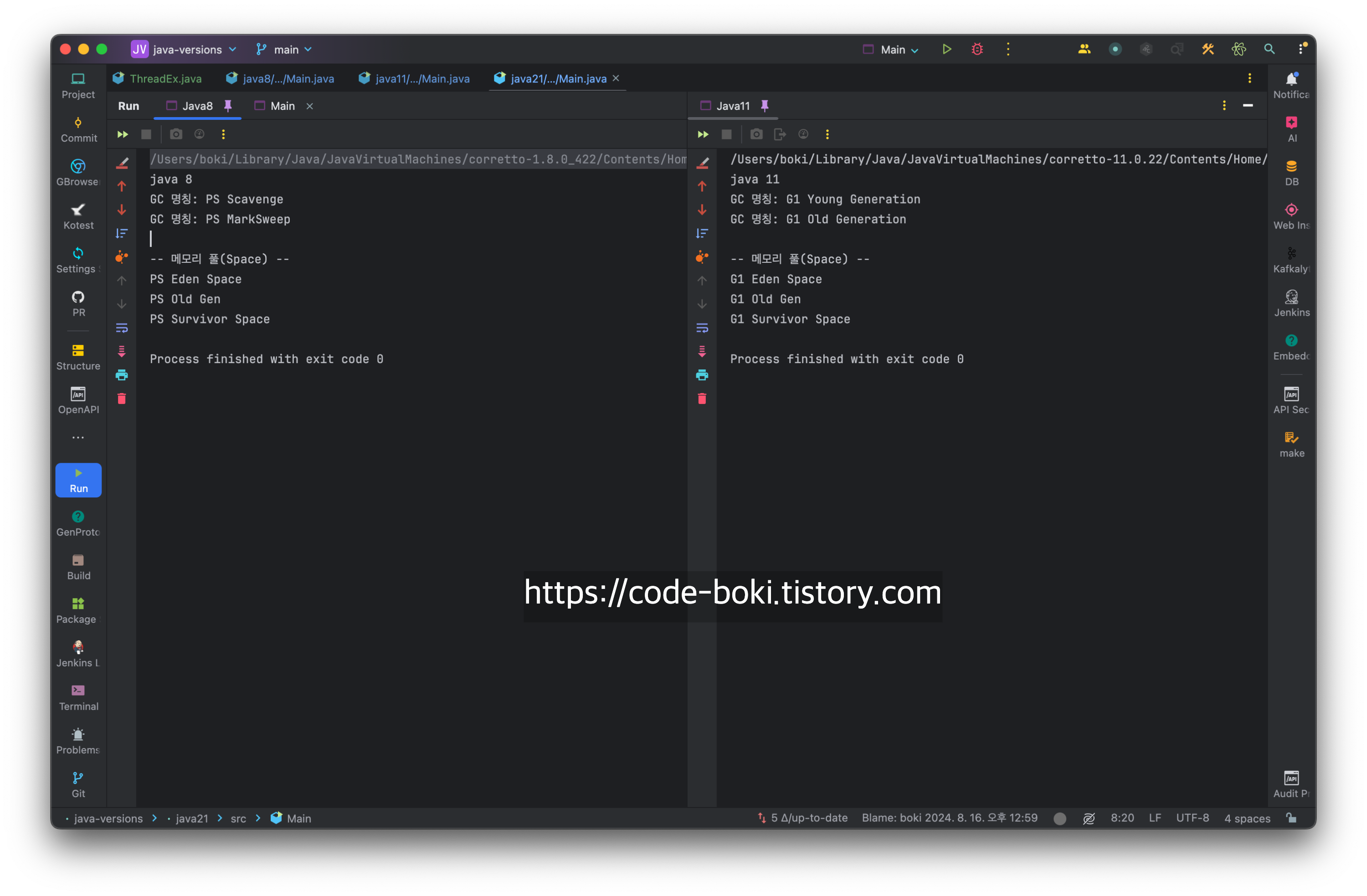The image size is (1367, 896).
Task: Open the Terminal tool window
Action: pyautogui.click(x=79, y=697)
